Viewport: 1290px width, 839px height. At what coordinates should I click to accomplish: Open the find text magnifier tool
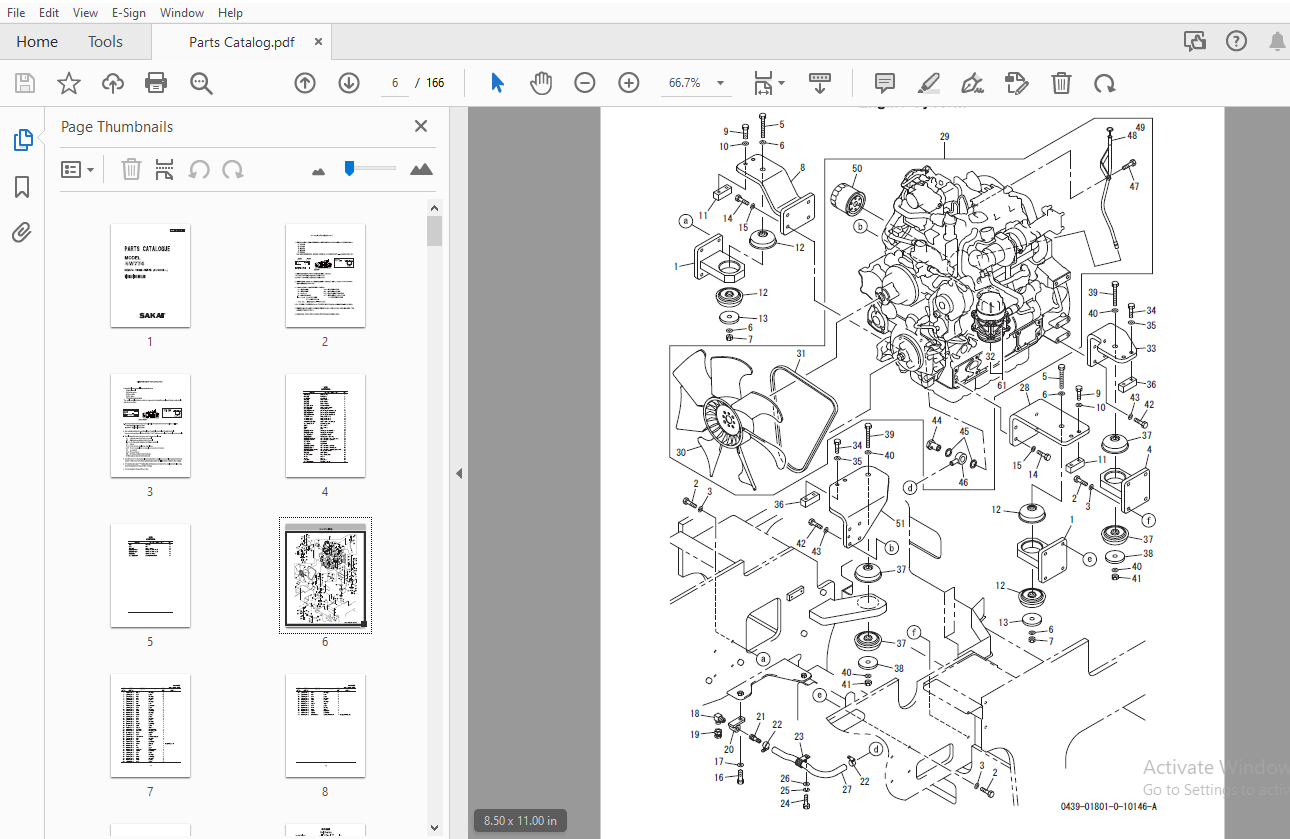202,83
